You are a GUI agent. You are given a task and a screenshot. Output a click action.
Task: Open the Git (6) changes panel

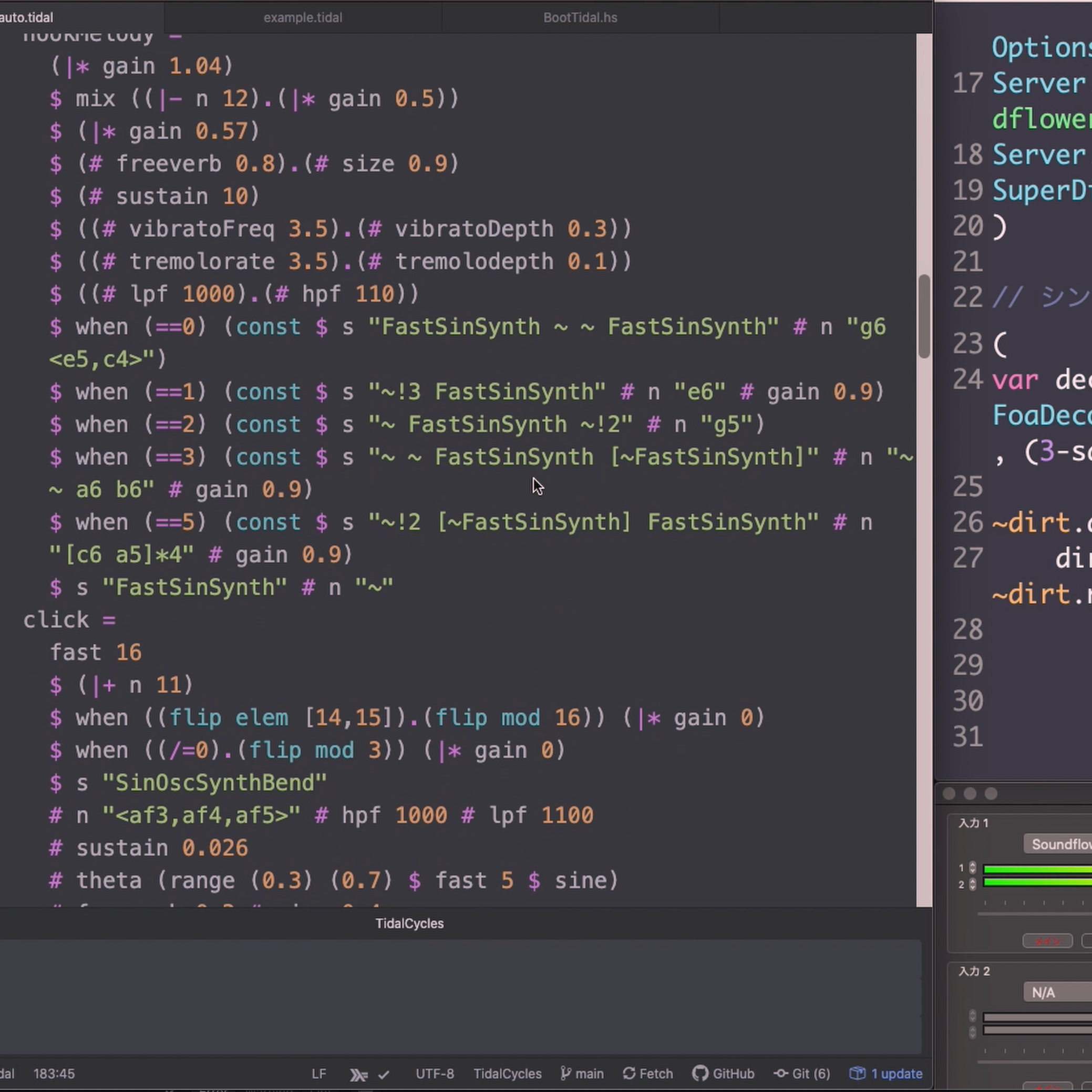pos(802,1074)
